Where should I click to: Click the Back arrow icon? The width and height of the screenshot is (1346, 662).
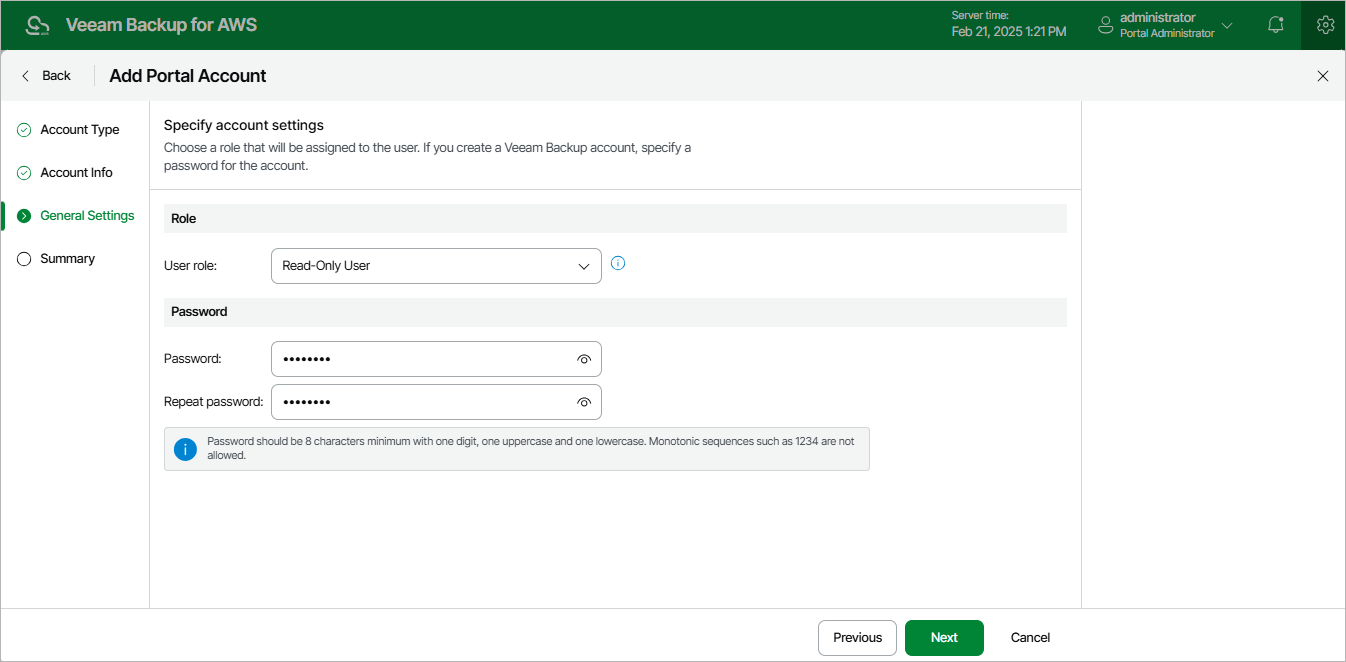26,76
